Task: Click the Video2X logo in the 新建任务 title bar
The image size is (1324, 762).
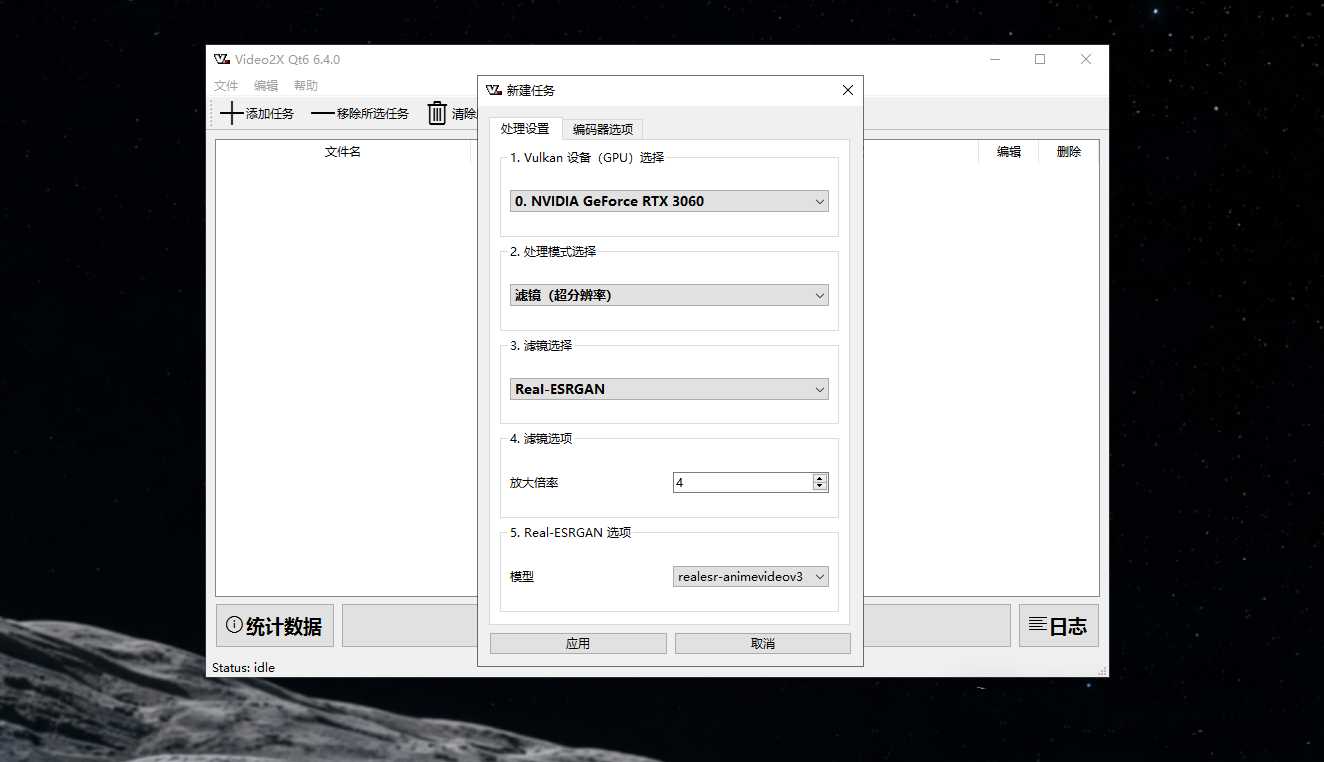Action: tap(493, 90)
